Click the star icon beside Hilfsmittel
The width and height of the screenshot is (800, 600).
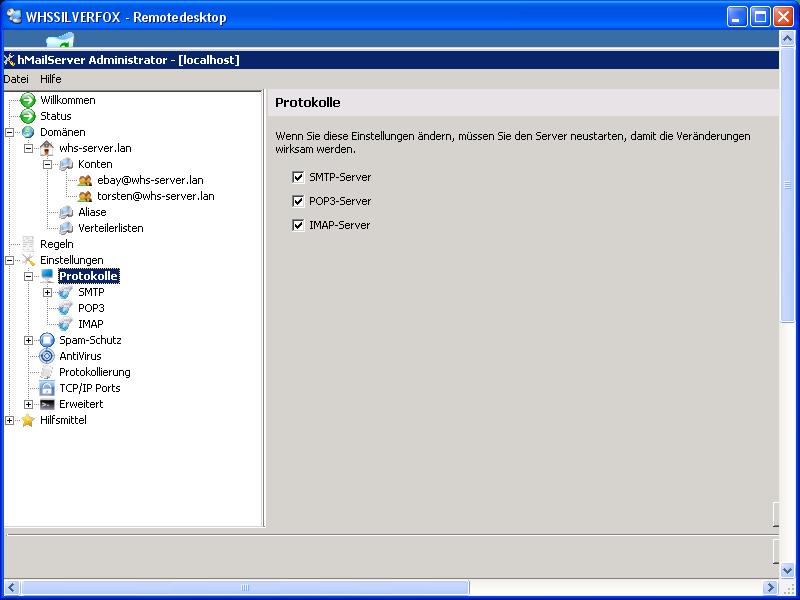pos(28,420)
